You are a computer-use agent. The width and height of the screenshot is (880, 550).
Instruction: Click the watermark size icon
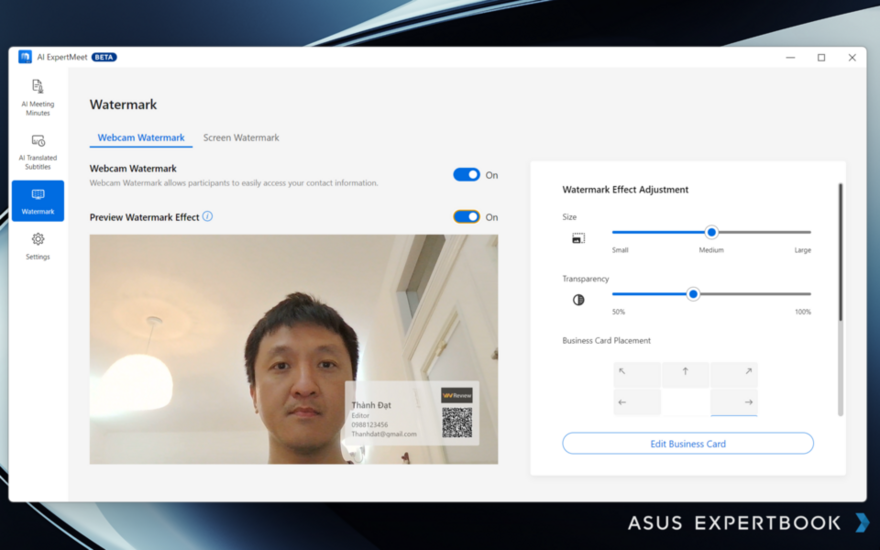point(578,238)
